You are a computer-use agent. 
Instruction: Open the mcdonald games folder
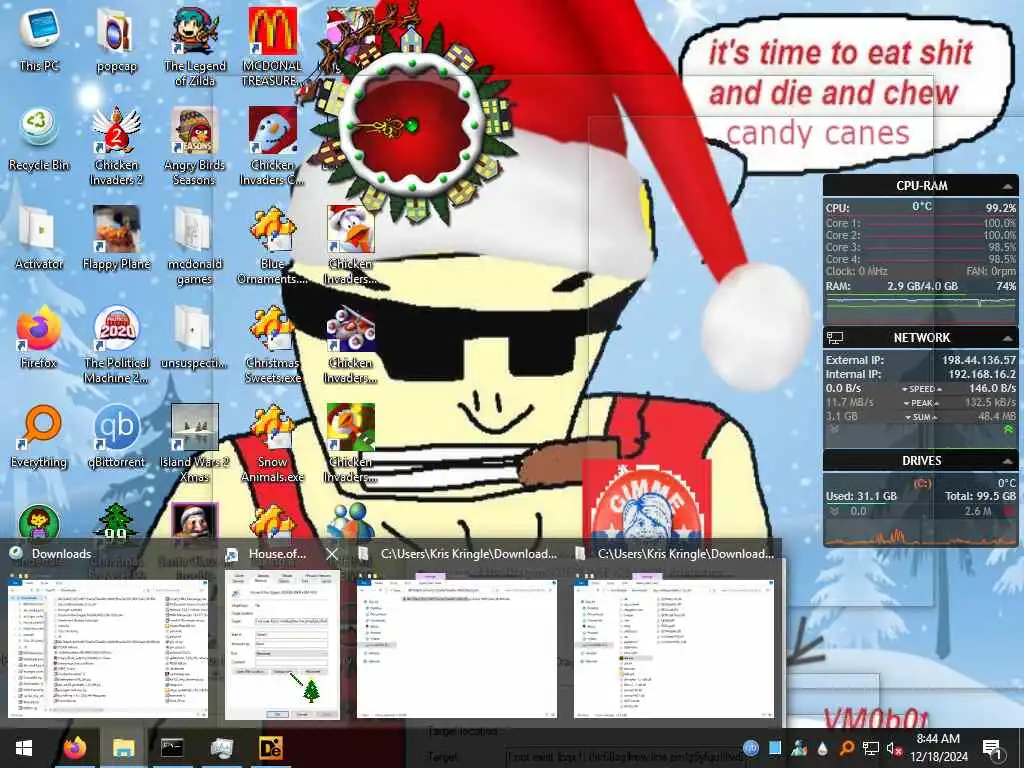[x=195, y=245]
